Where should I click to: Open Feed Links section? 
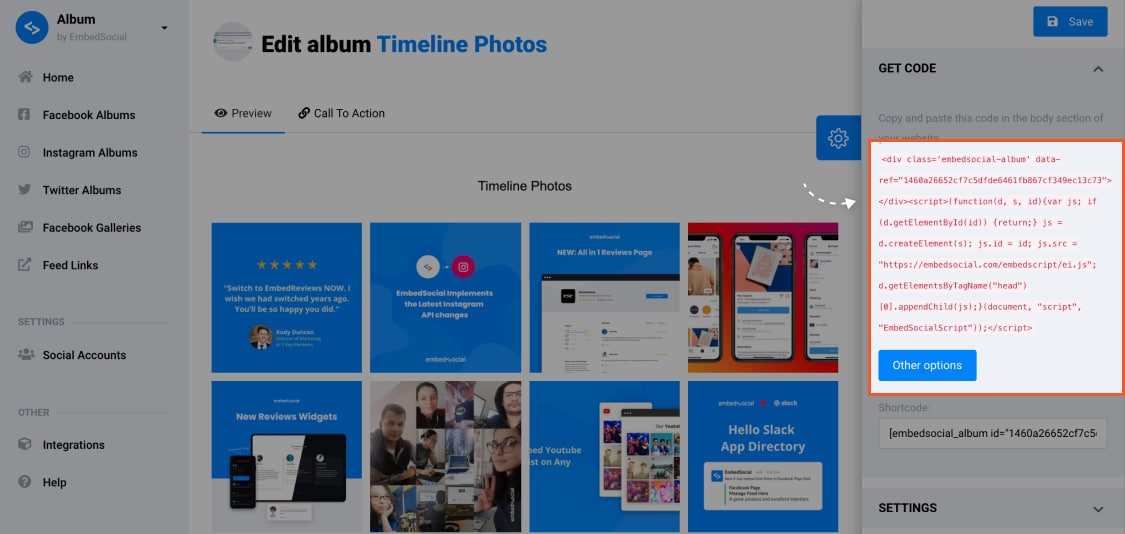[70, 266]
